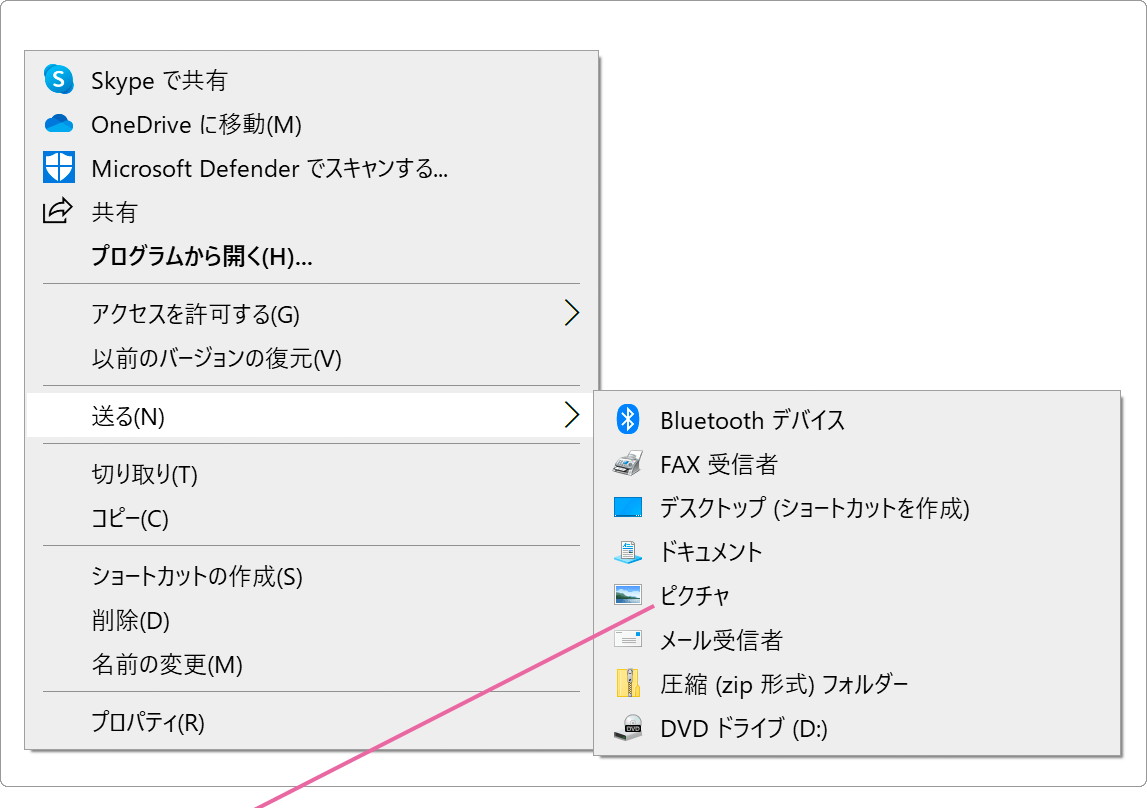
Task: Choose デスクトップ (ショートカットを作成)
Action: click(x=857, y=507)
